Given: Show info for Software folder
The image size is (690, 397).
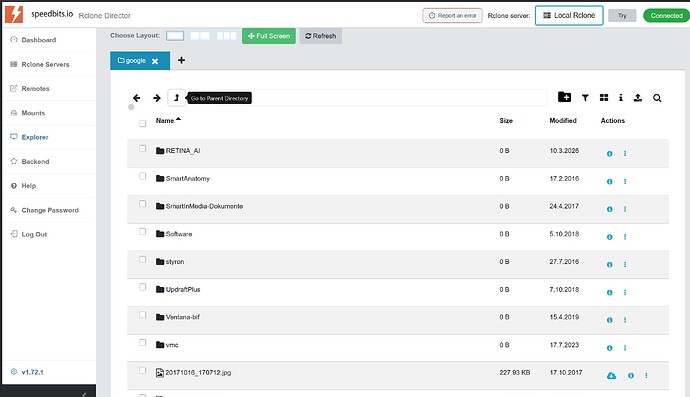Looking at the screenshot, I should tap(609, 237).
